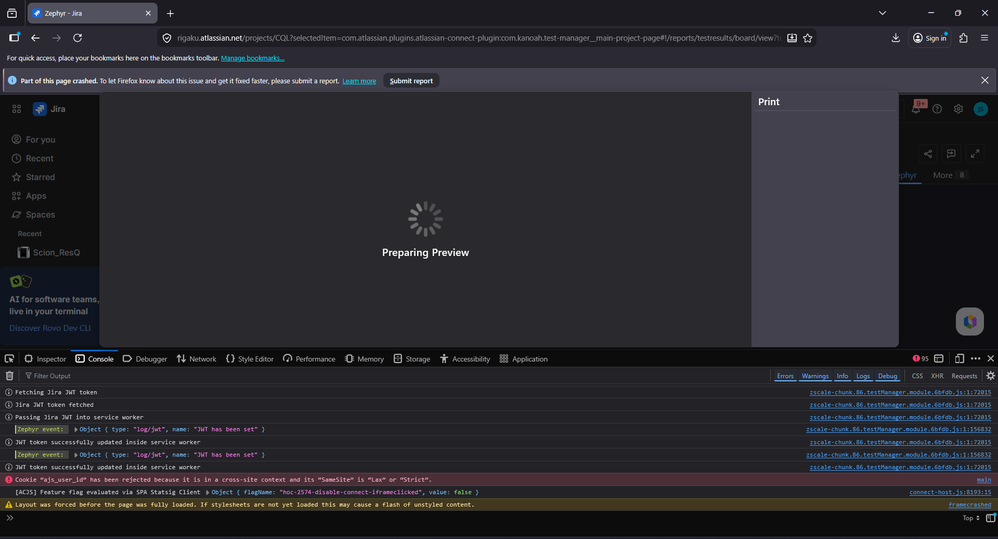The height and width of the screenshot is (539, 998).
Task: Switch to the Network devtools tab
Action: click(x=196, y=359)
